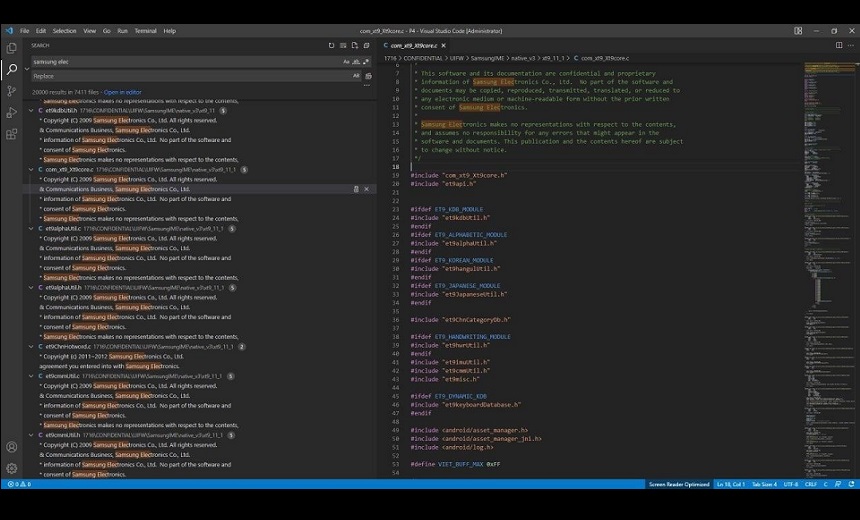Viewport: 860px width, 520px height.
Task: Open the File menu
Action: click(24, 31)
